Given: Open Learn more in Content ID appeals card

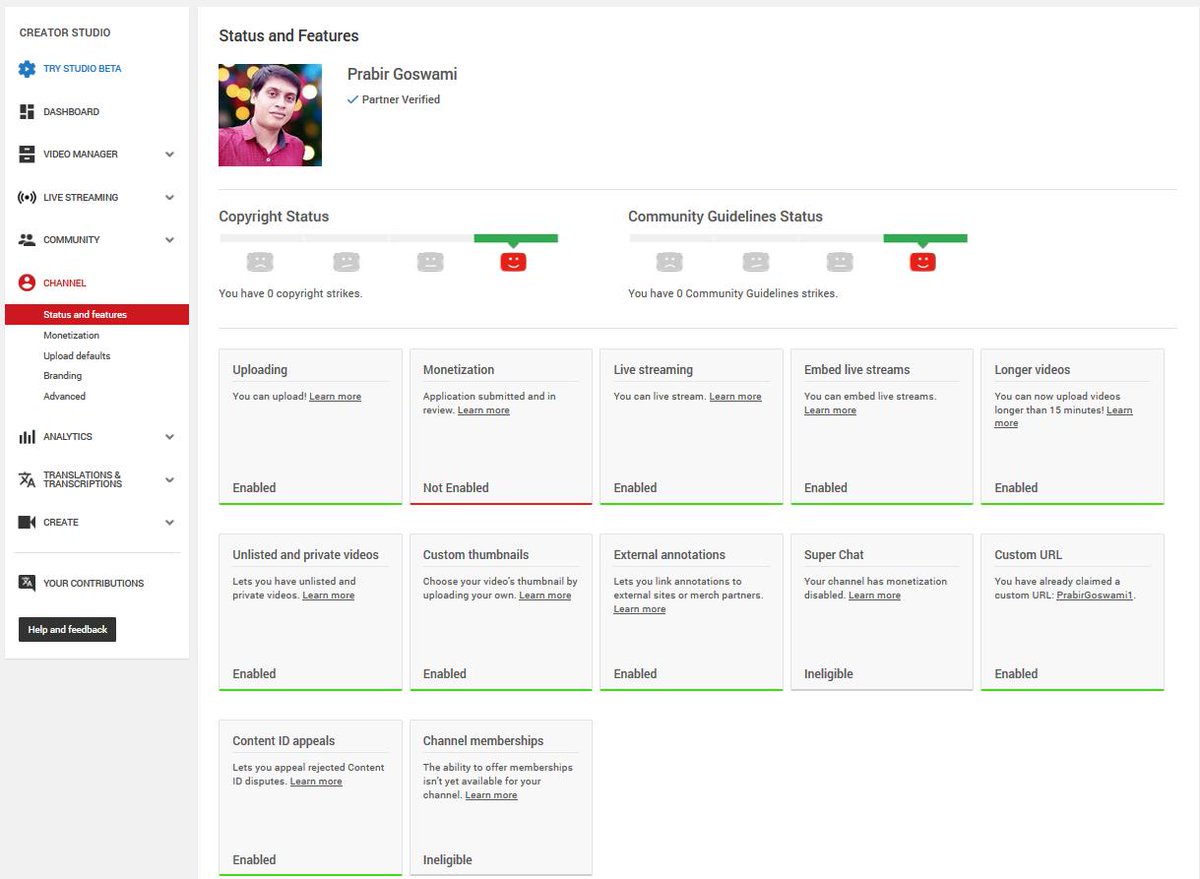Looking at the screenshot, I should tap(316, 782).
